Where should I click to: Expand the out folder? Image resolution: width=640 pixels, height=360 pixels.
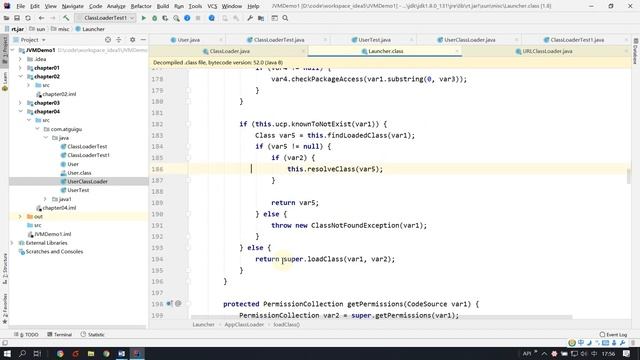tap(20, 217)
